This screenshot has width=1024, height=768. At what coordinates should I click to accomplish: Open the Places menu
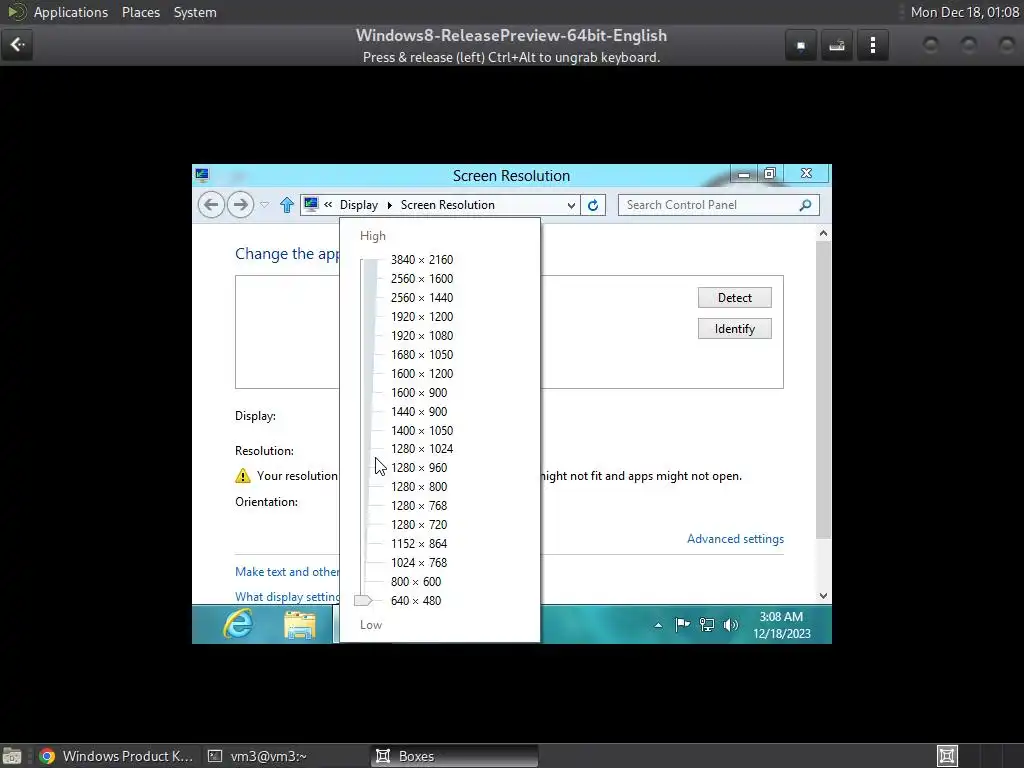click(140, 12)
